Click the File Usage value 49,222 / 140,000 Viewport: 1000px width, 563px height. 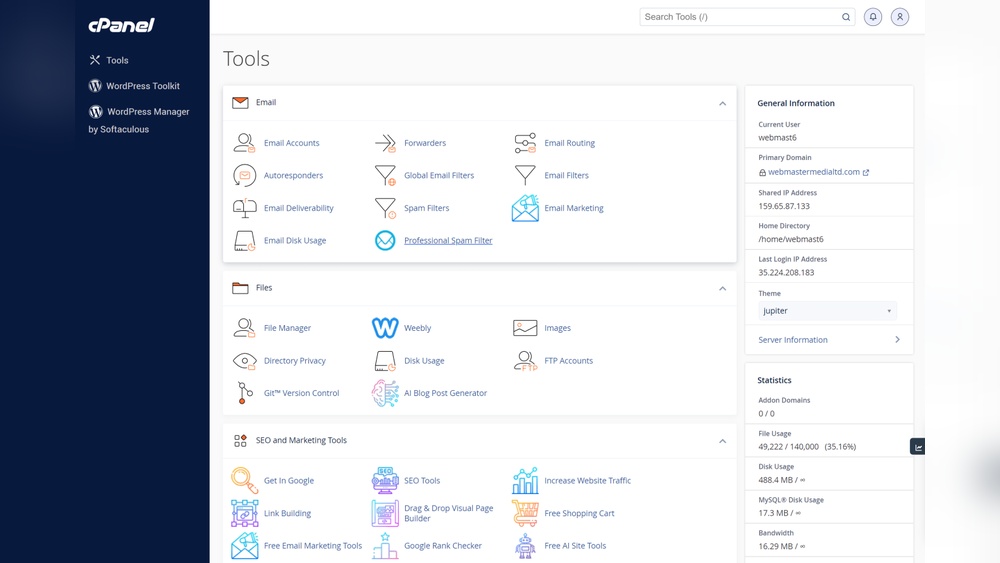(x=788, y=447)
